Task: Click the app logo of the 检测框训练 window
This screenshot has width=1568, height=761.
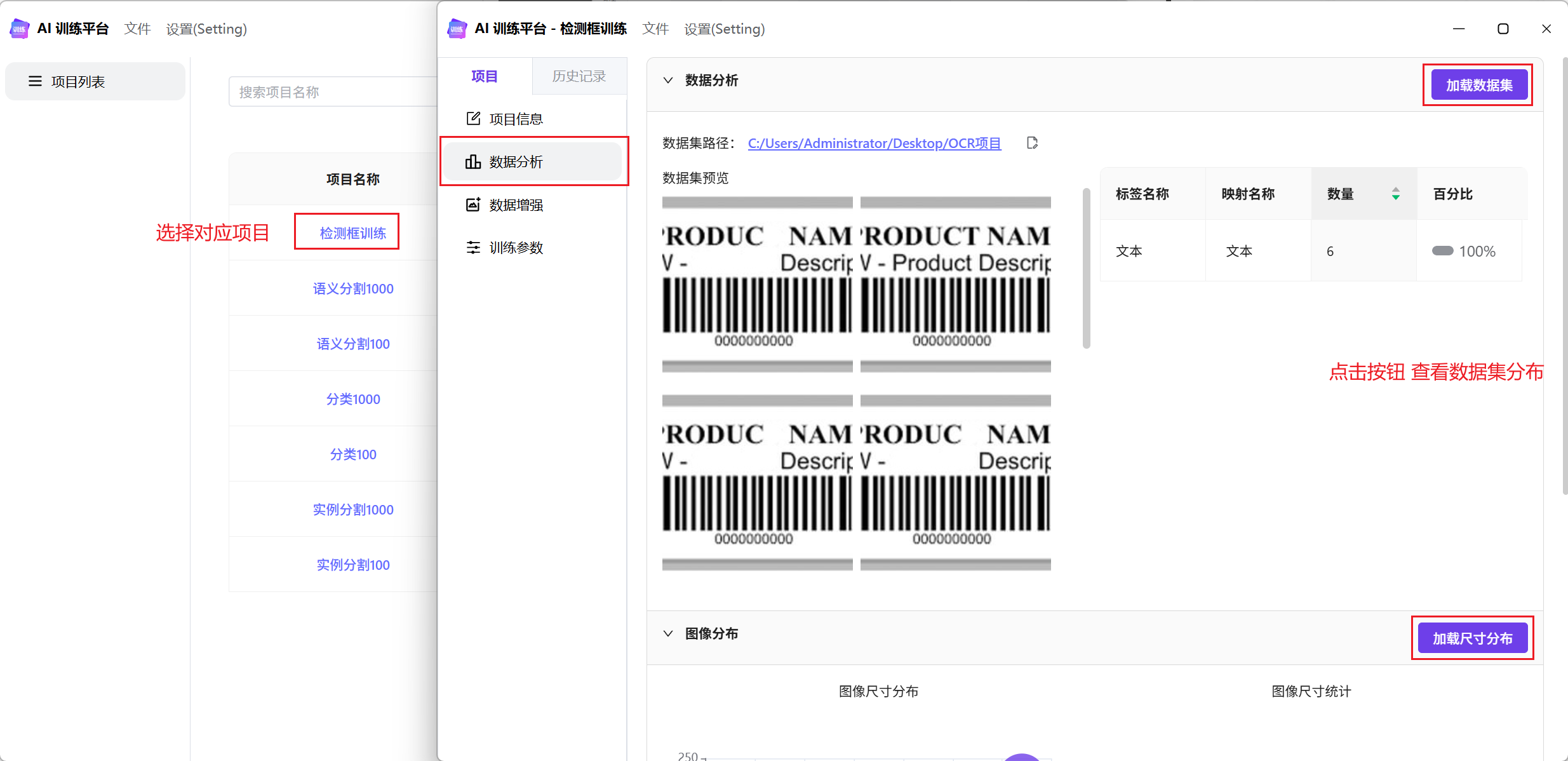Action: point(457,29)
